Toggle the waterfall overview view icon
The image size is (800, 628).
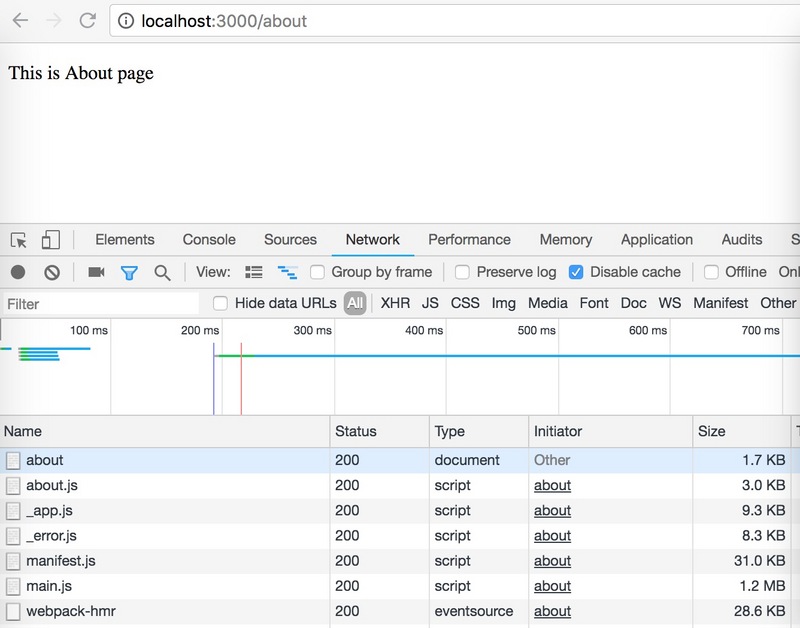coord(287,272)
